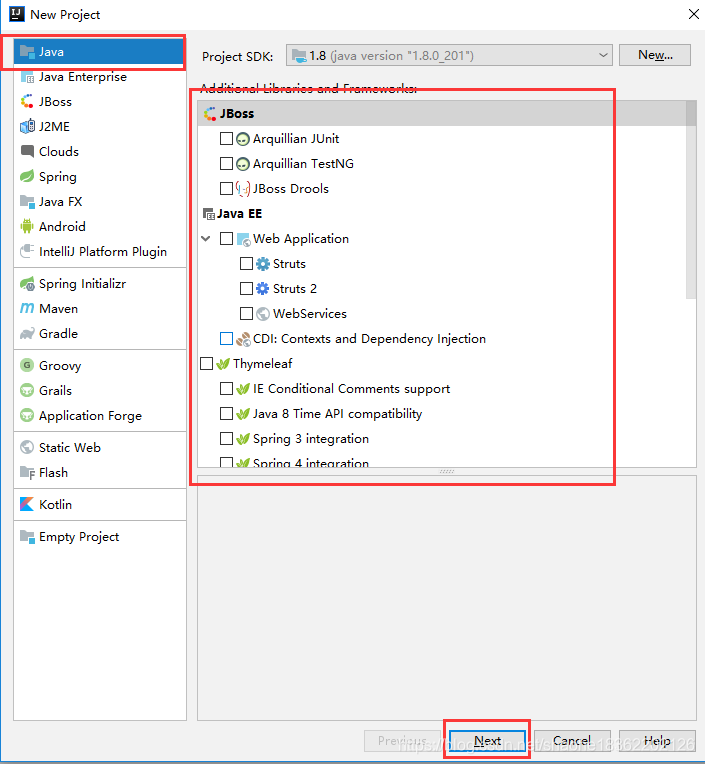The image size is (705, 764).
Task: Click the Static Web globe icon
Action: 27,447
